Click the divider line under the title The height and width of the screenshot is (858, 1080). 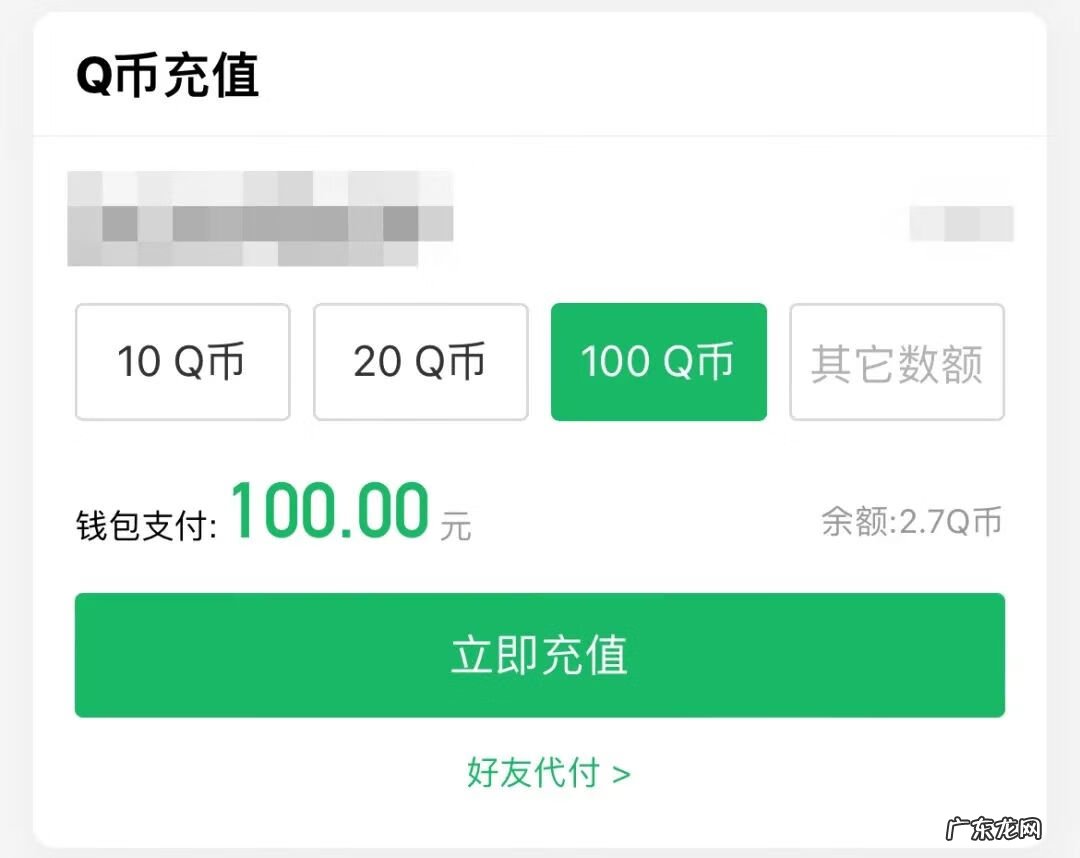540,136
